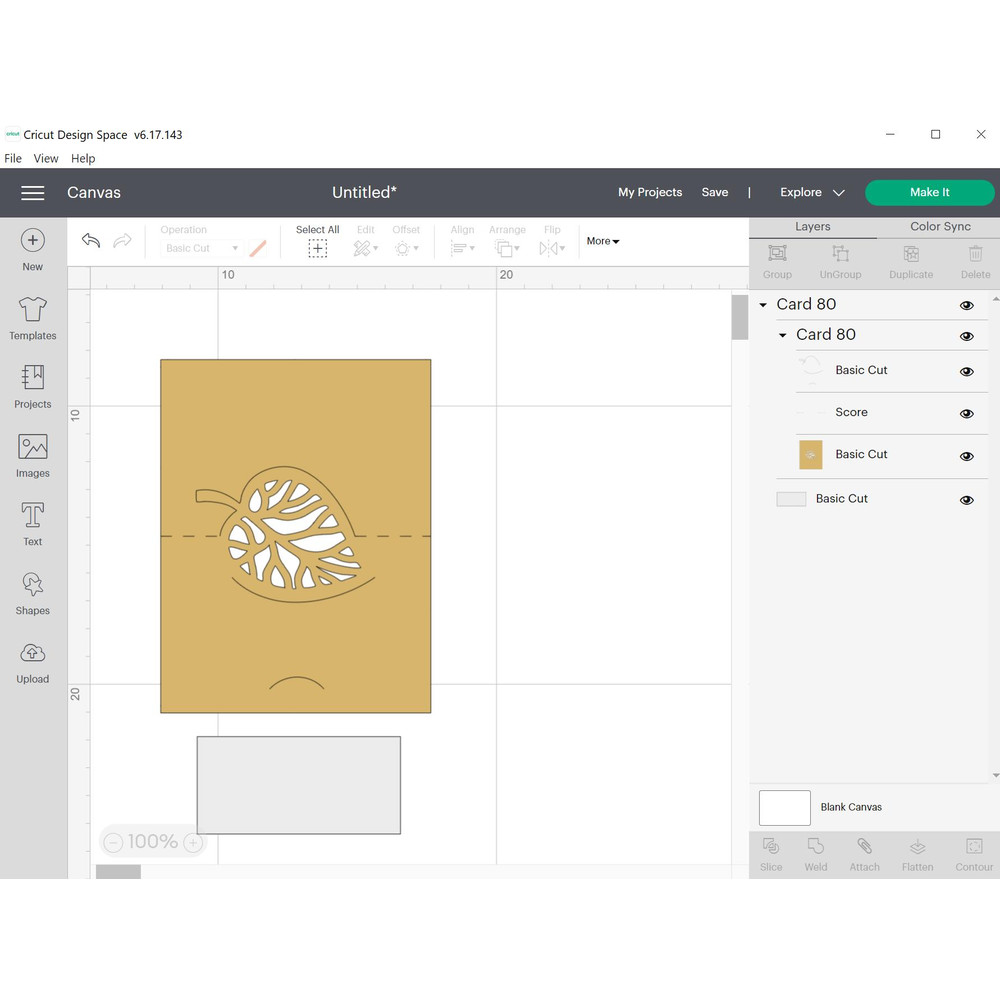Open the Explore machine dropdown
Viewport: 1000px width, 1000px height.
tap(812, 193)
